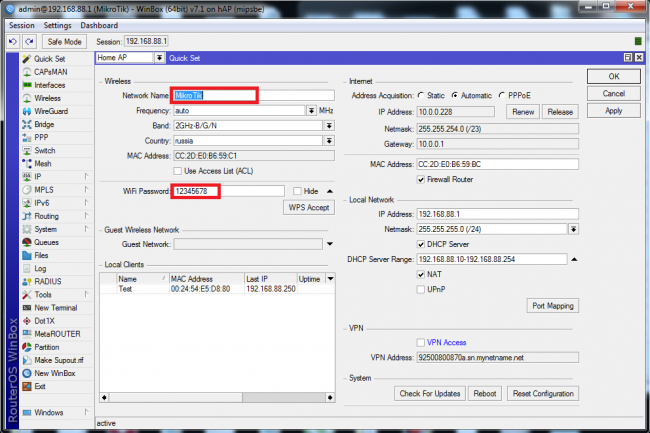Open CAPsMAN in the sidebar
Viewport: 650px width, 433px height.
(50, 72)
